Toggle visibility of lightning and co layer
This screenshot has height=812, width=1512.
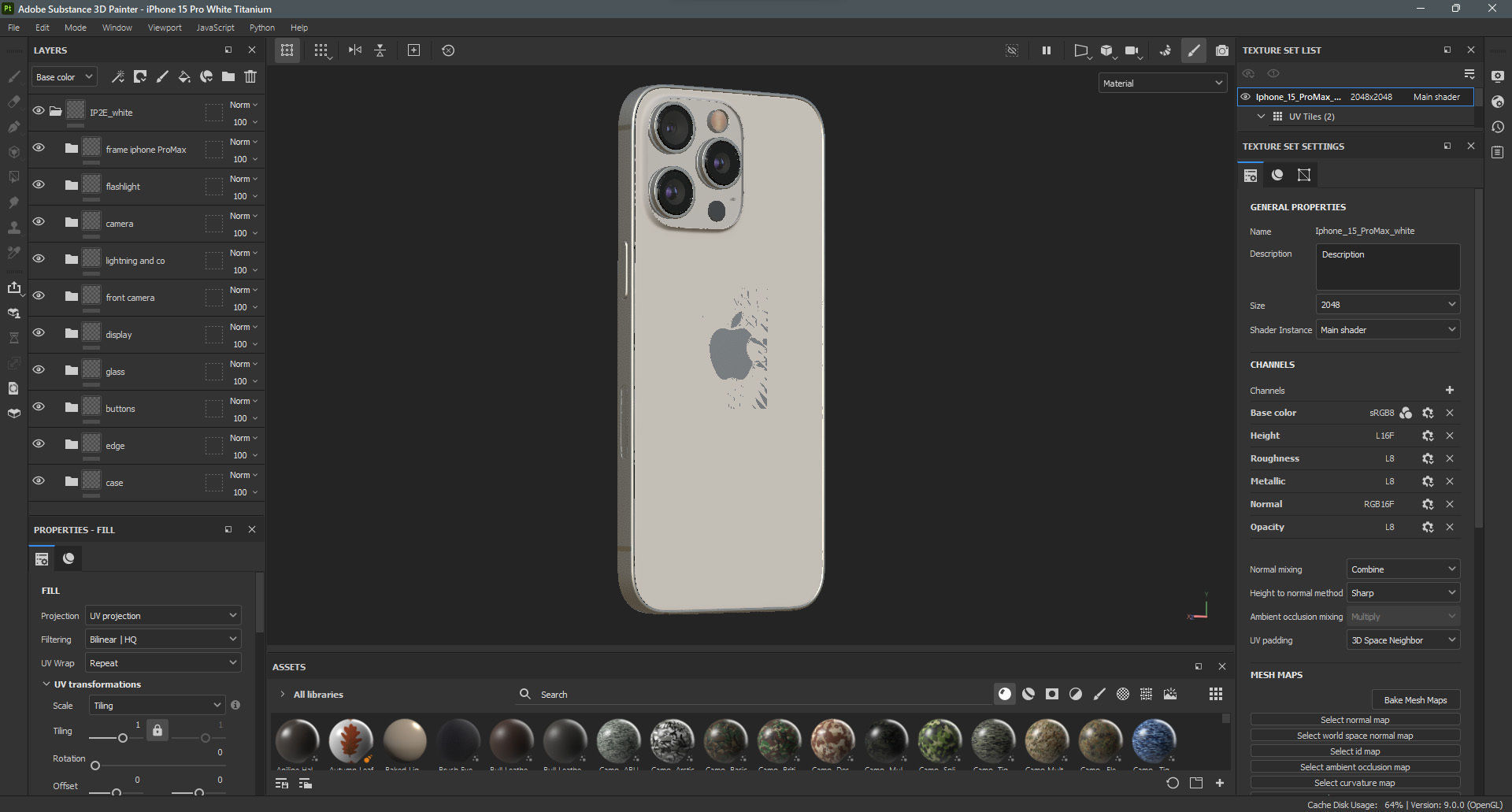(38, 259)
